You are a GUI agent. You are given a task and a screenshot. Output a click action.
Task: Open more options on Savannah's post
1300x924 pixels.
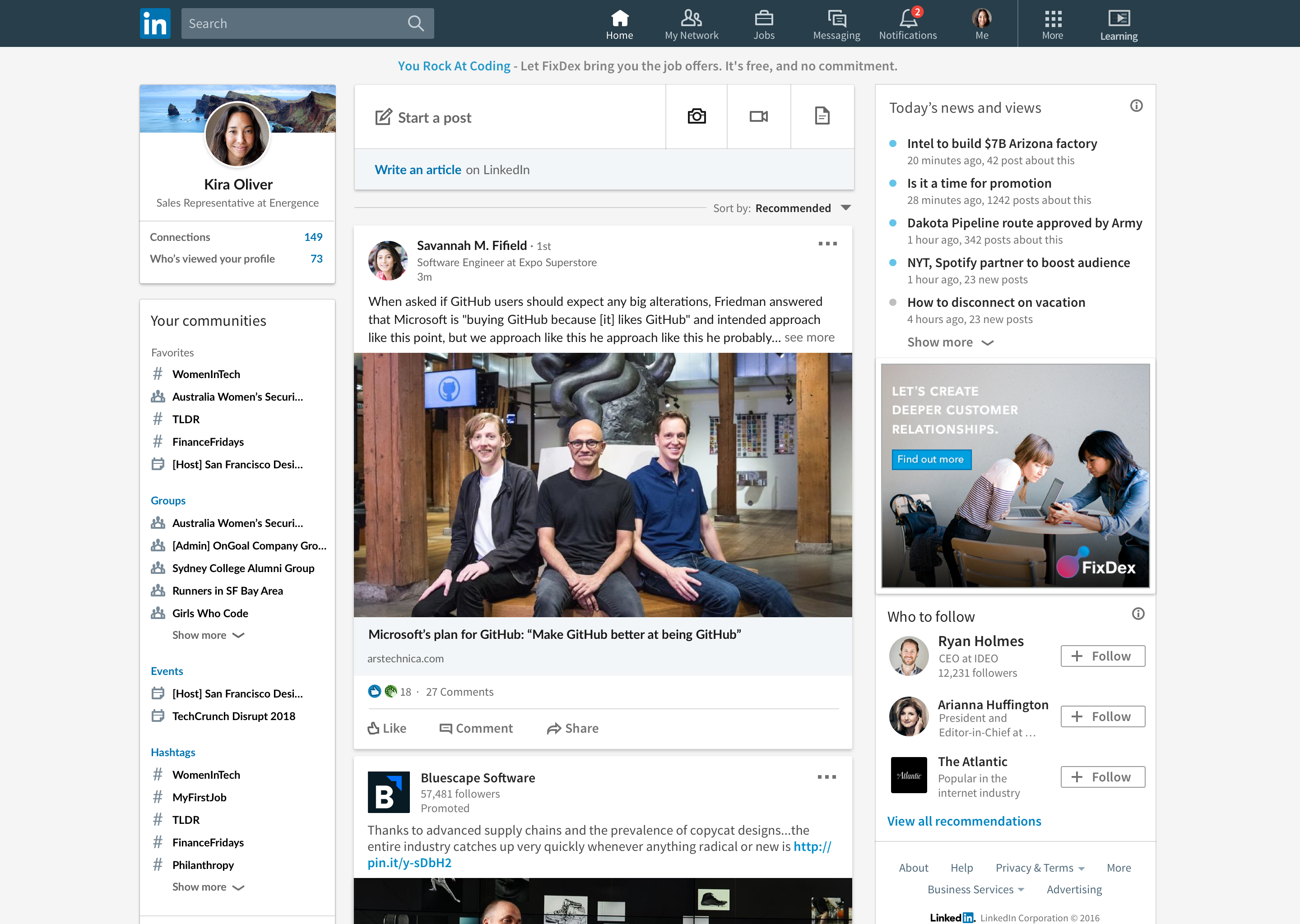[828, 244]
